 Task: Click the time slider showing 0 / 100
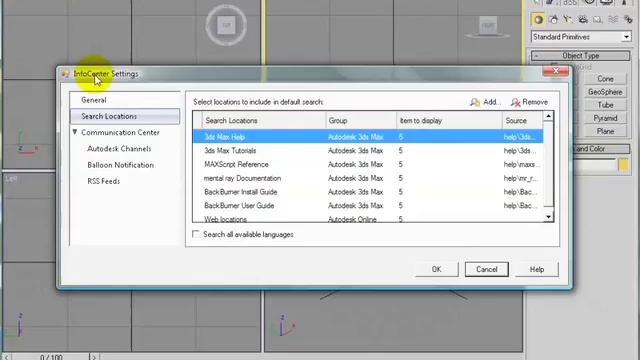click(51, 357)
